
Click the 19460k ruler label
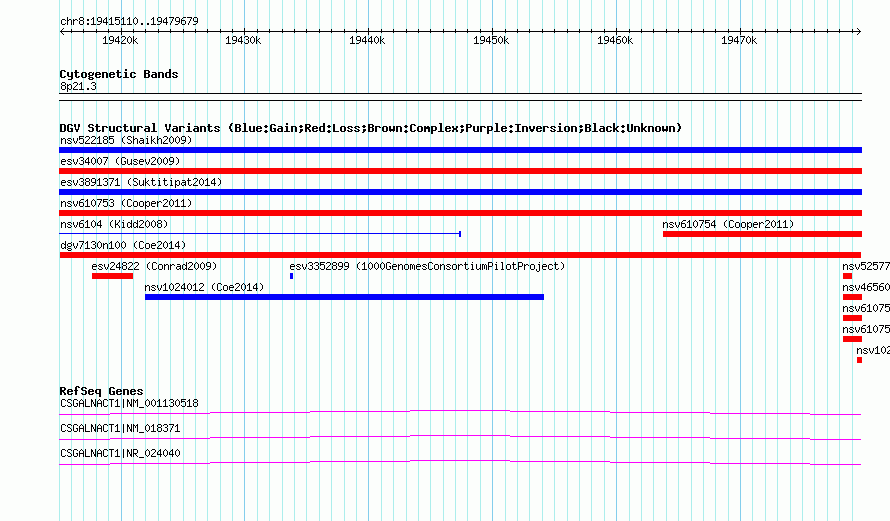[615, 40]
